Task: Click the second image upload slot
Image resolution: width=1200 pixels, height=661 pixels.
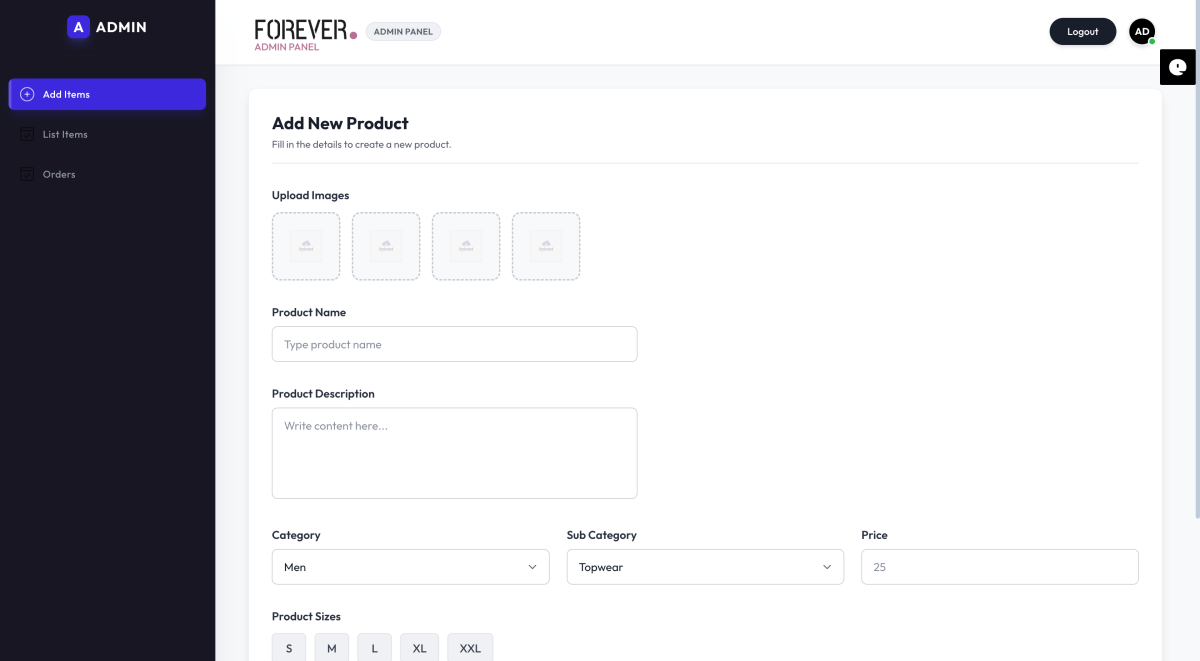Action: (386, 246)
